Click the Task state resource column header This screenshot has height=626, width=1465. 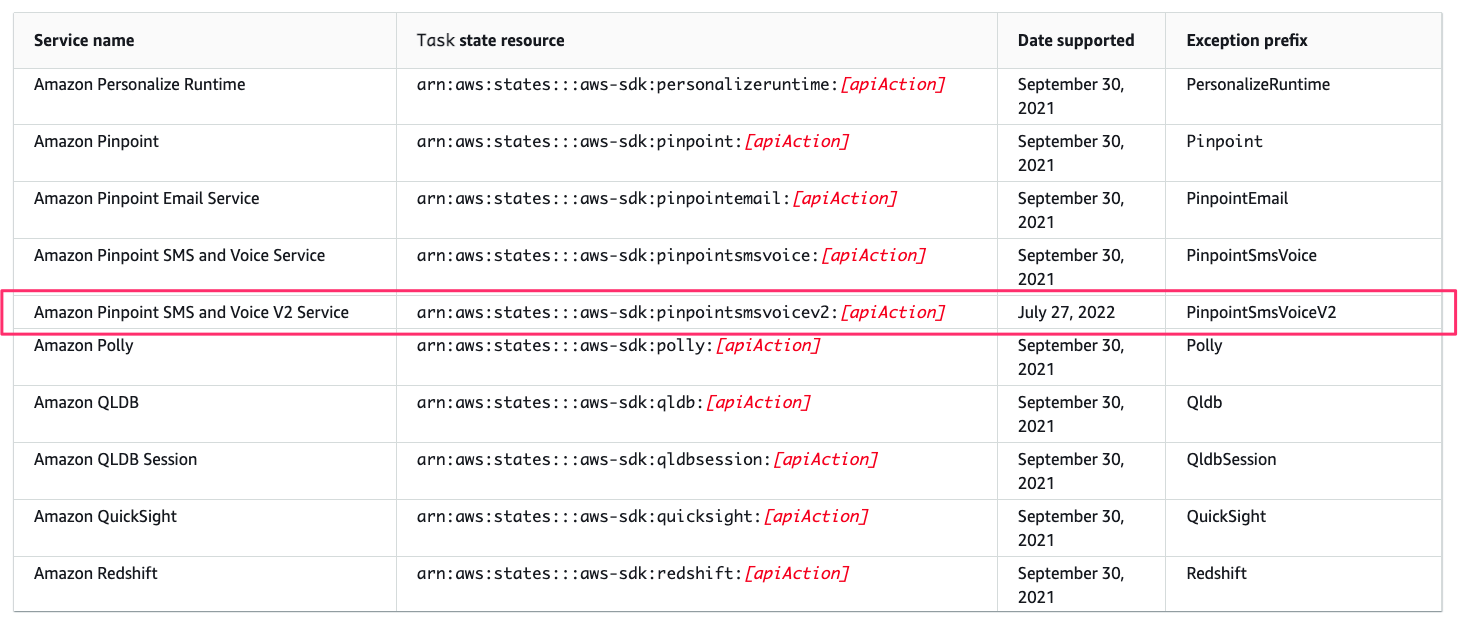click(x=490, y=41)
